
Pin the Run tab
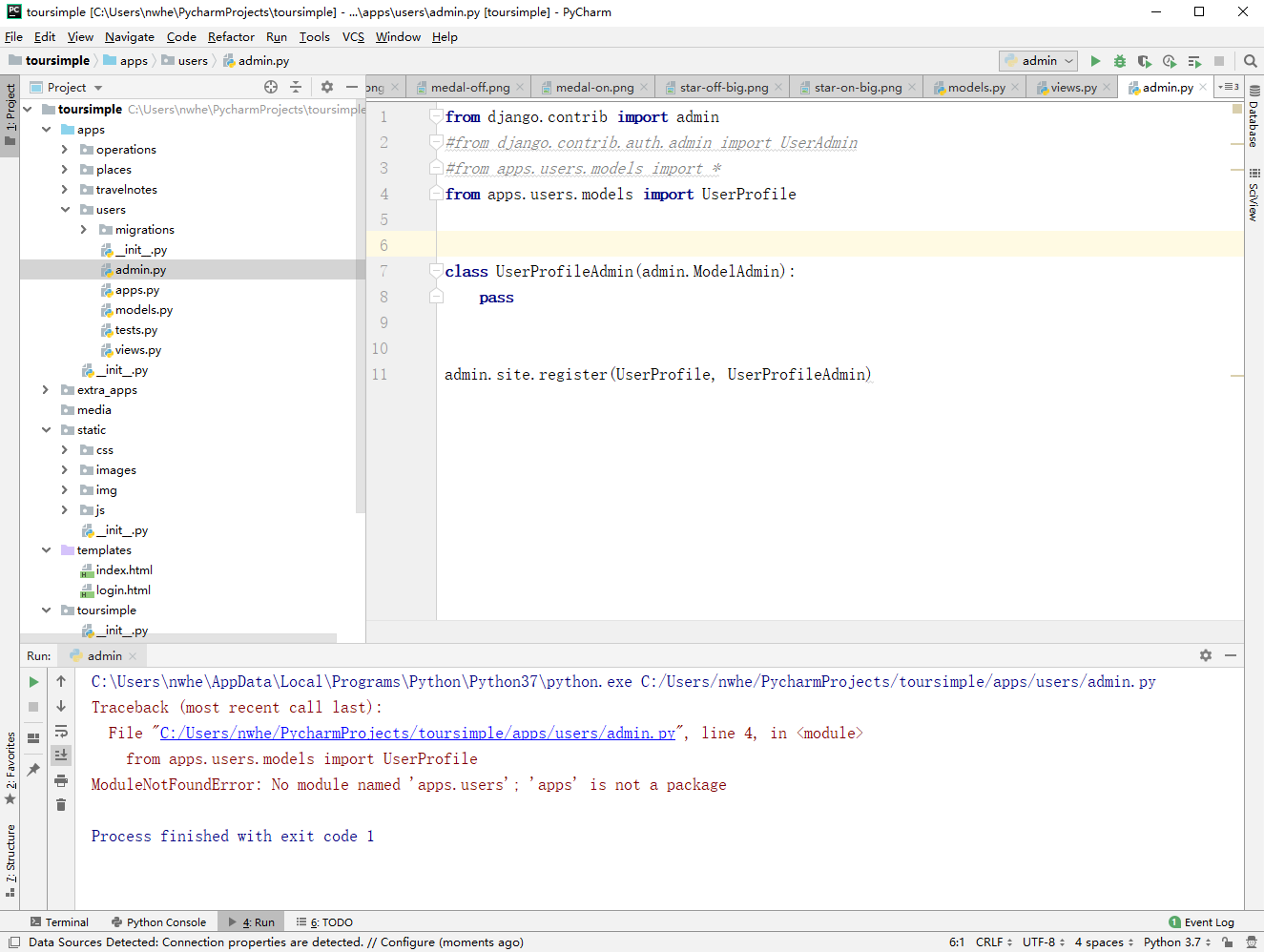[x=33, y=769]
